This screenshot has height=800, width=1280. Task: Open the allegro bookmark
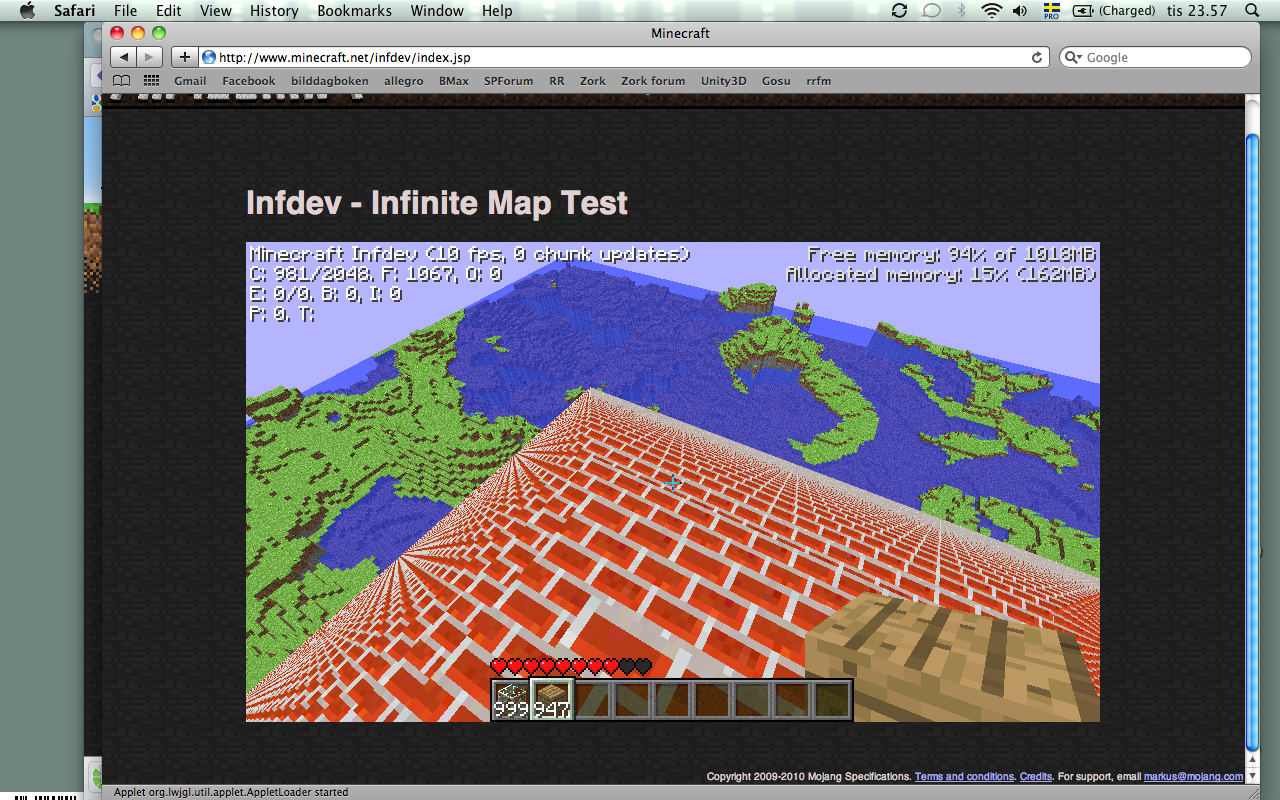click(x=404, y=81)
